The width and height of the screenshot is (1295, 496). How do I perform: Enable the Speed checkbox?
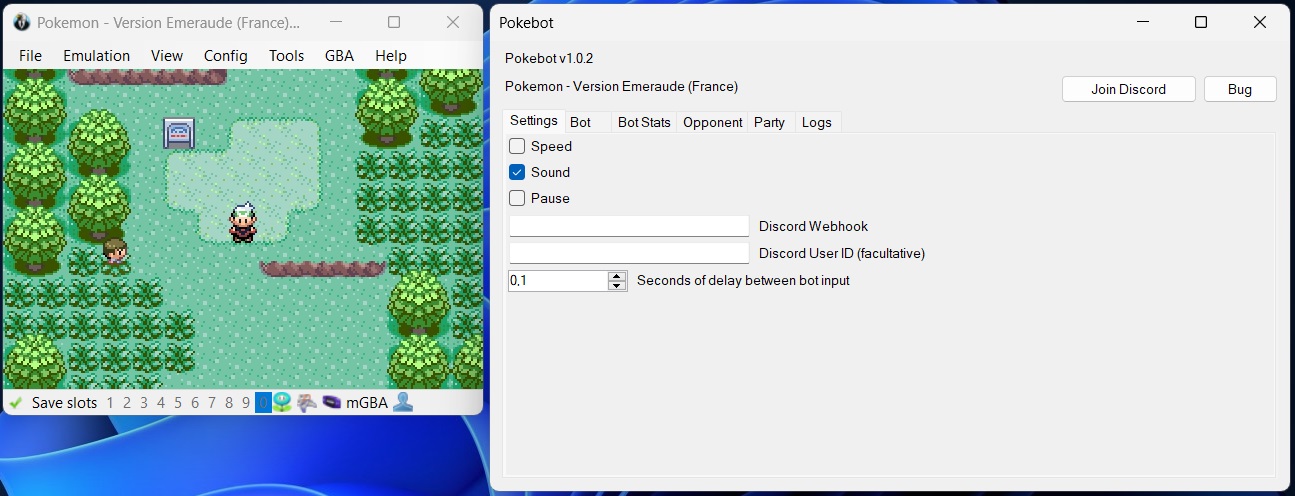517,146
